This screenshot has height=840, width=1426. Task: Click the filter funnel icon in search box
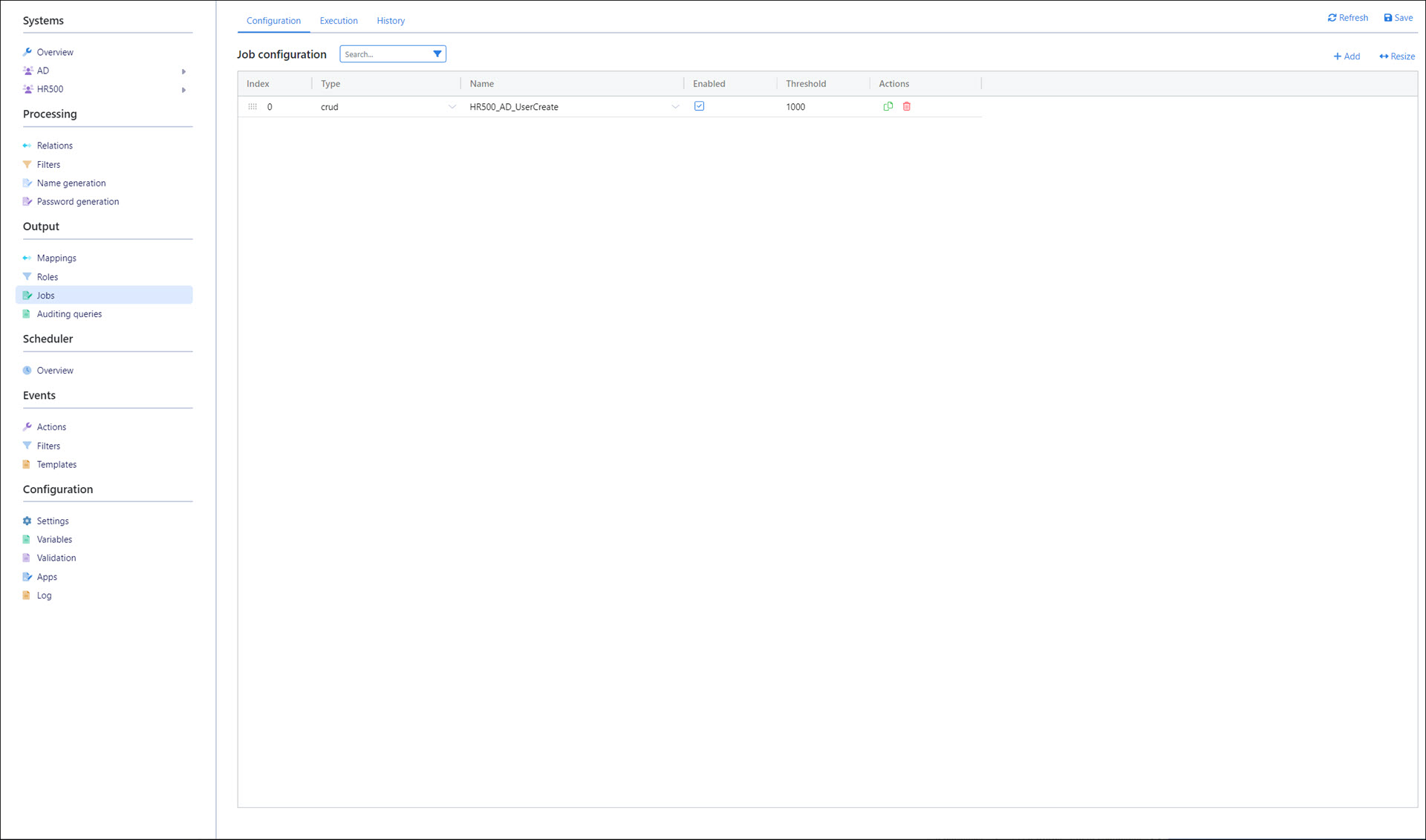437,54
